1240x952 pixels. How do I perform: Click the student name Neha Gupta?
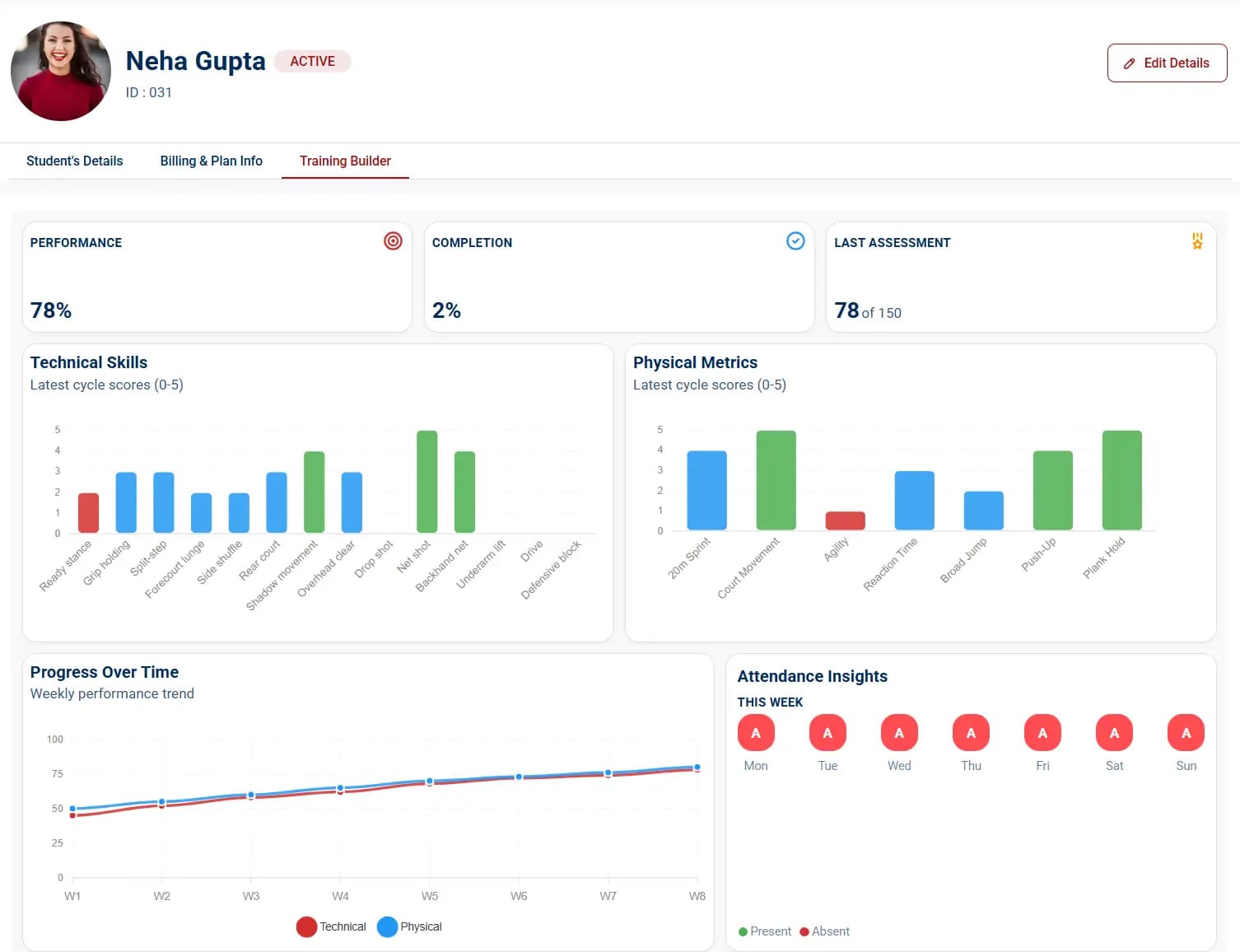coord(196,61)
